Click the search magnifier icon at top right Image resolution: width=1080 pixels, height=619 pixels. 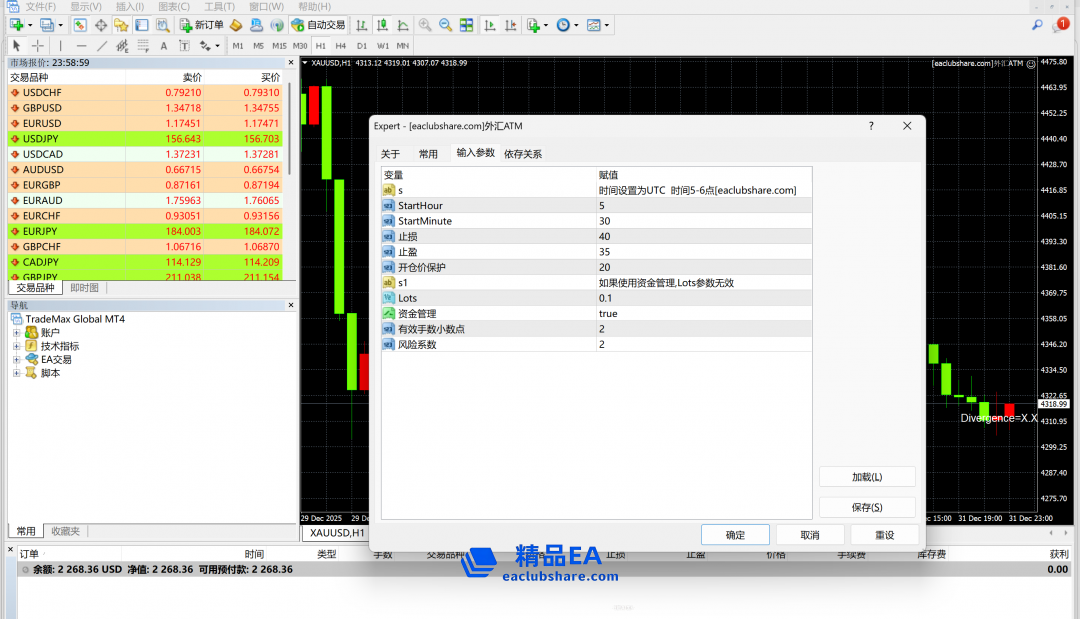[x=1037, y=25]
